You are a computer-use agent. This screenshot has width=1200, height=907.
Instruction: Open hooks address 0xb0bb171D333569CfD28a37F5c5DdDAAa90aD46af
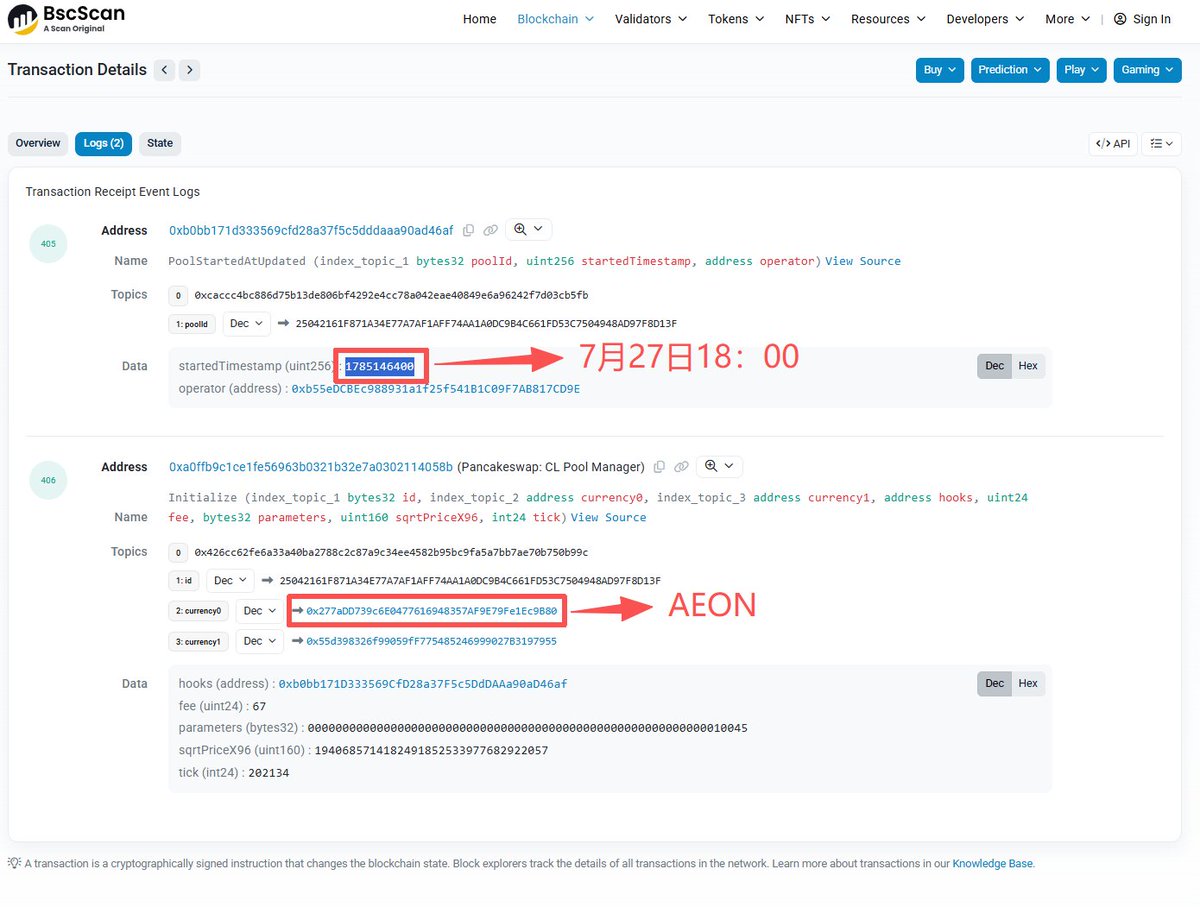(423, 684)
